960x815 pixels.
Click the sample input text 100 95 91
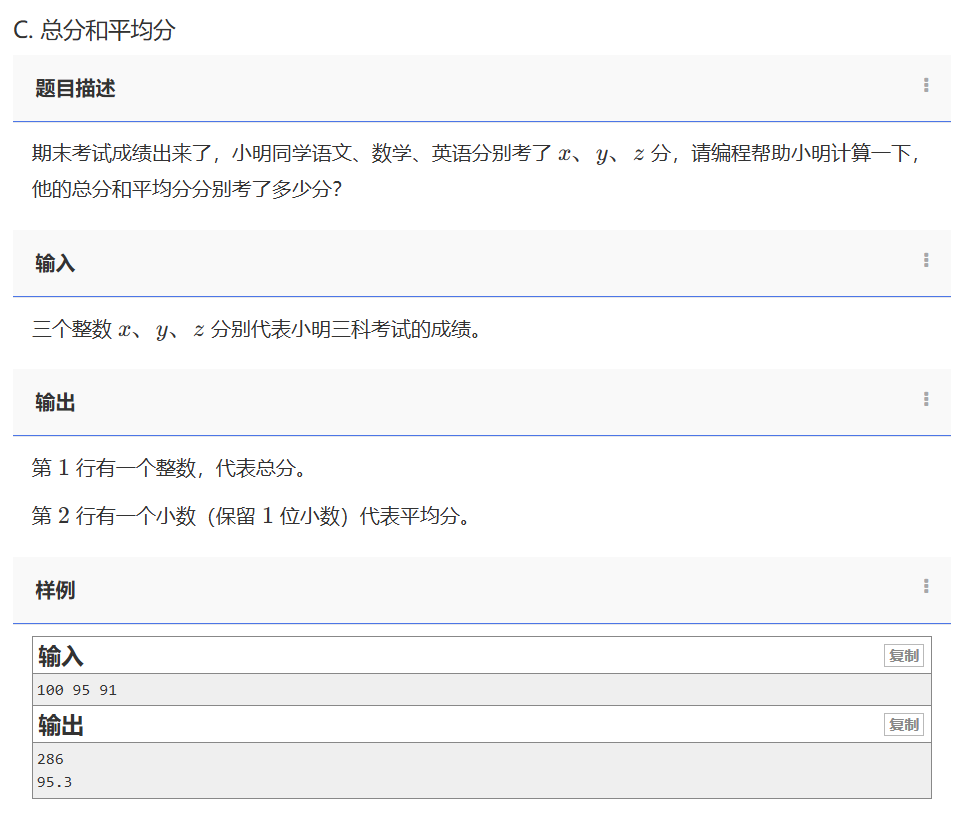tap(77, 690)
